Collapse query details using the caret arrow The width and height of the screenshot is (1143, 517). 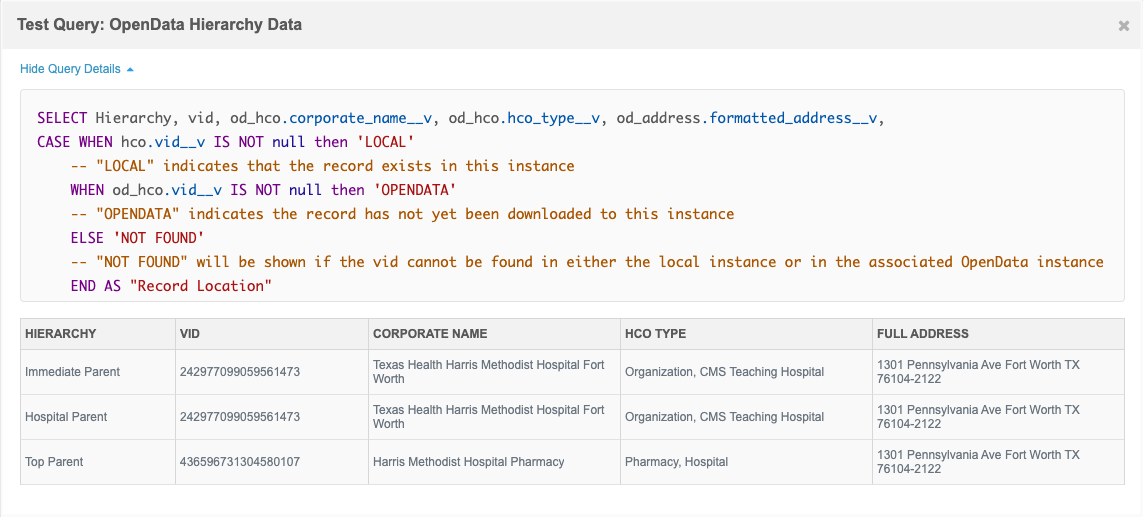point(130,69)
